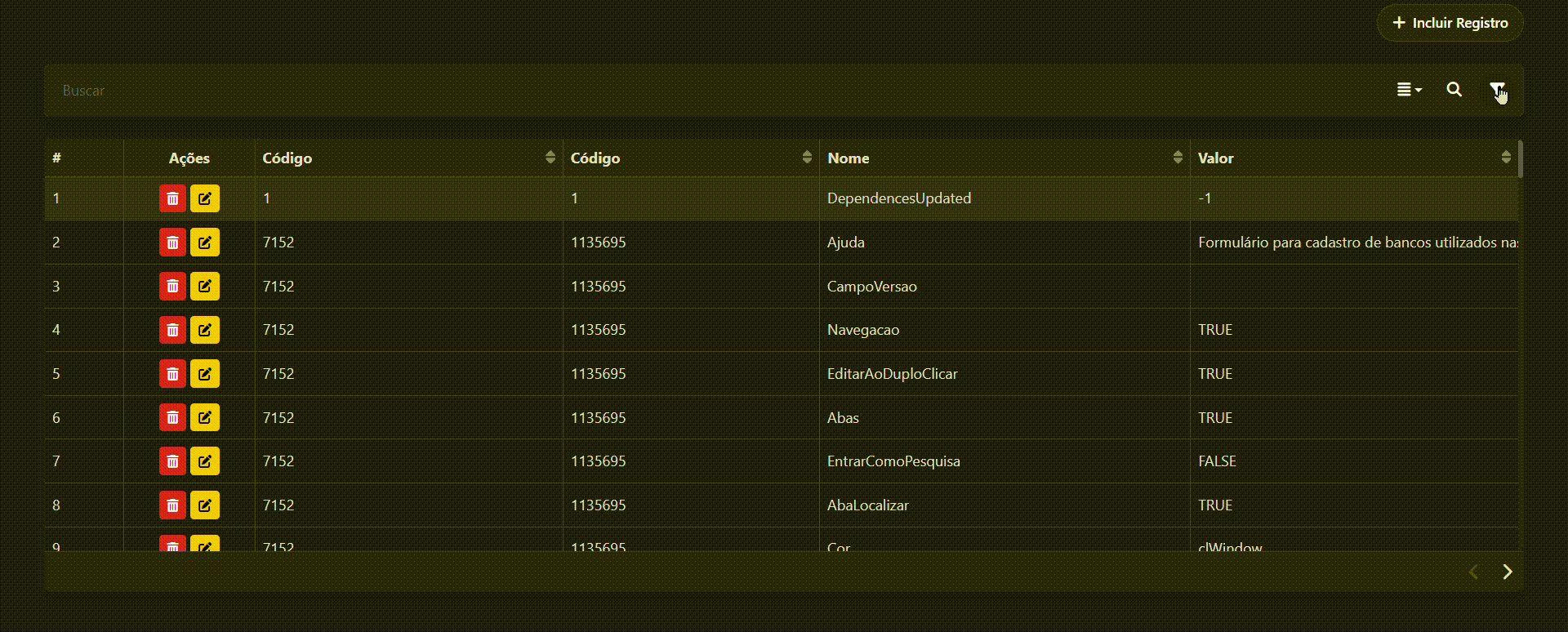Open the column list dropdown
This screenshot has width=1568, height=632.
click(1409, 90)
